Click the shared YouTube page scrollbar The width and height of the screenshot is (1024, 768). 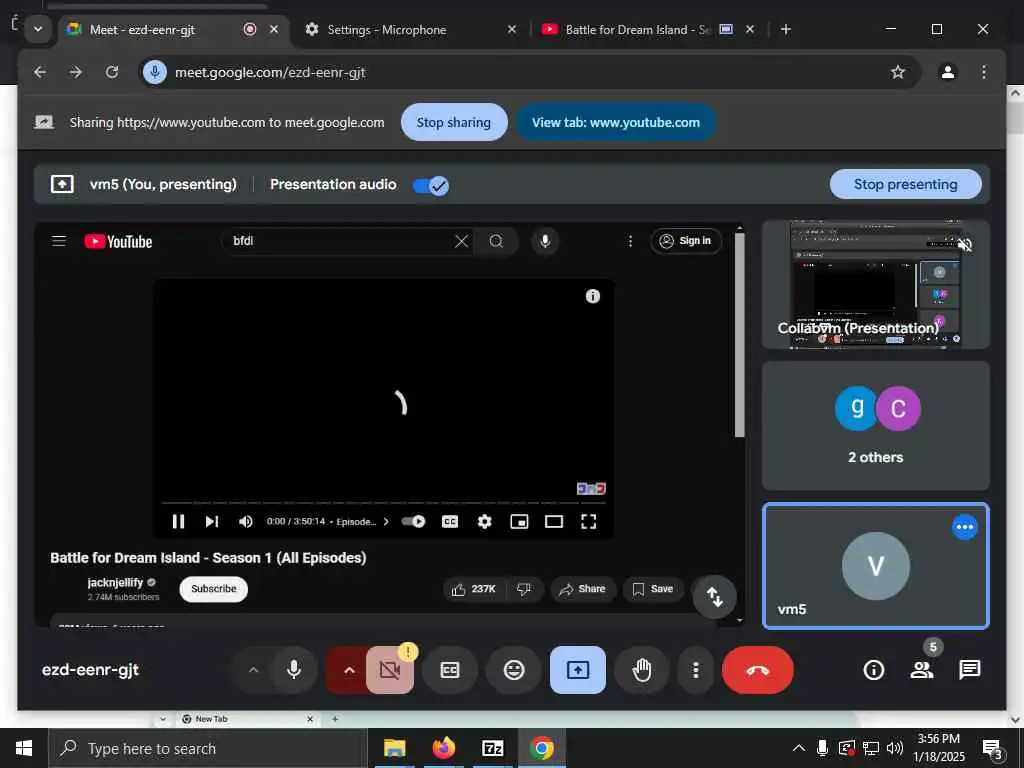pyautogui.click(x=739, y=336)
